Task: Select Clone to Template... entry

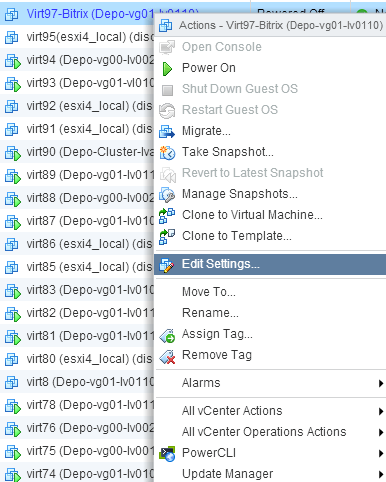Action: pyautogui.click(x=271, y=236)
